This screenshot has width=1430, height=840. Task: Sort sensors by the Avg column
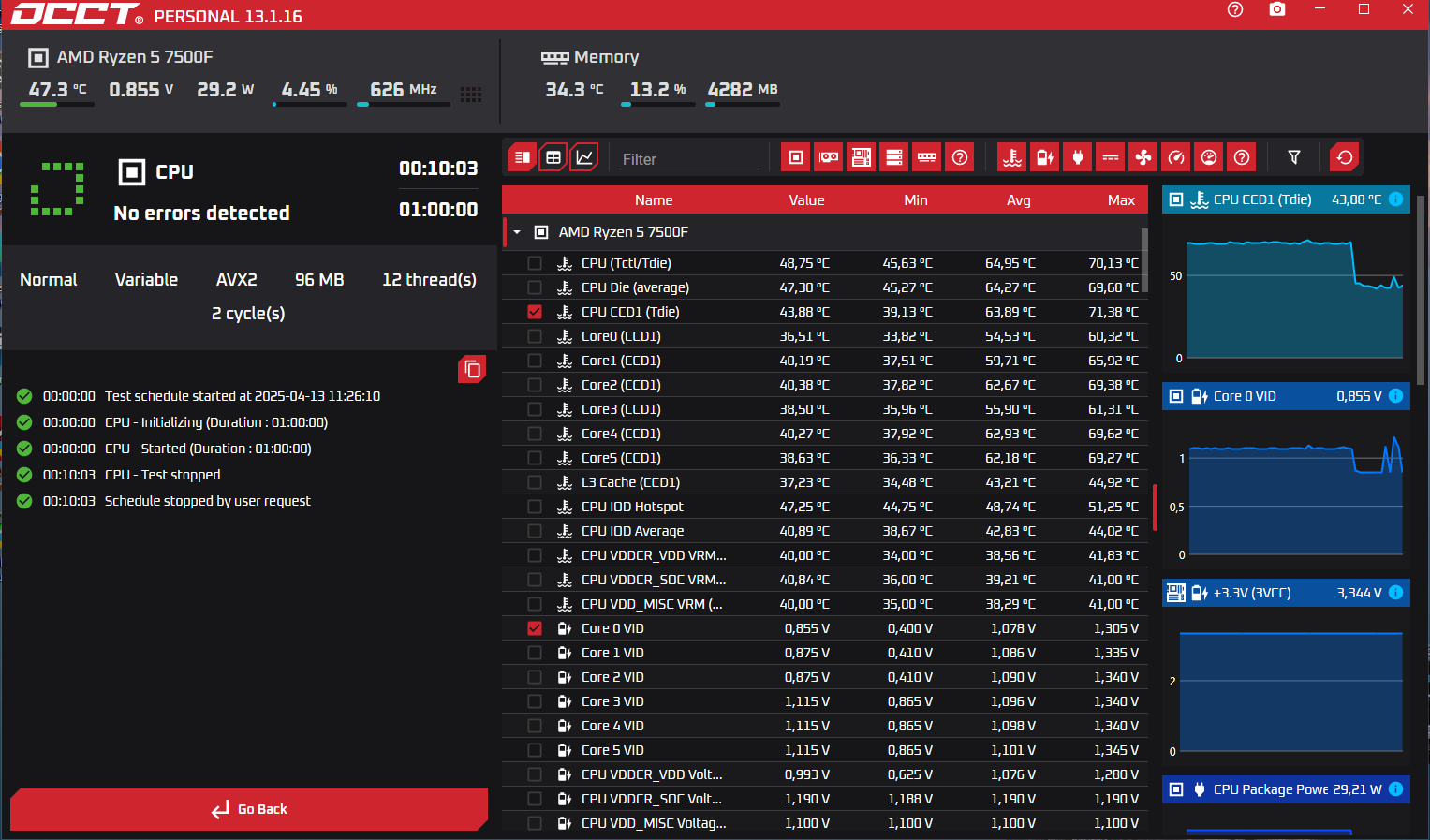(x=1019, y=200)
